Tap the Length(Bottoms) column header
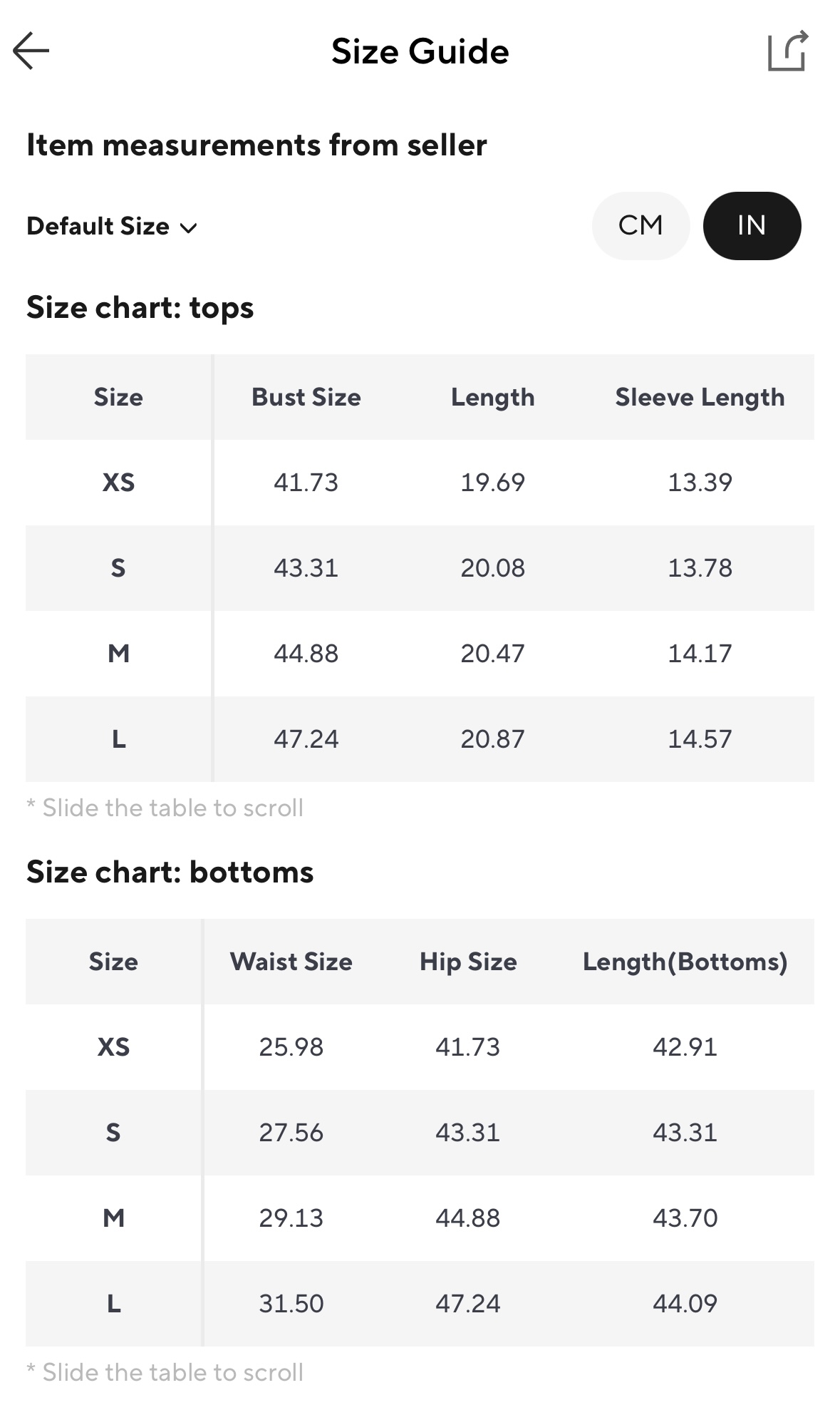 tap(685, 962)
